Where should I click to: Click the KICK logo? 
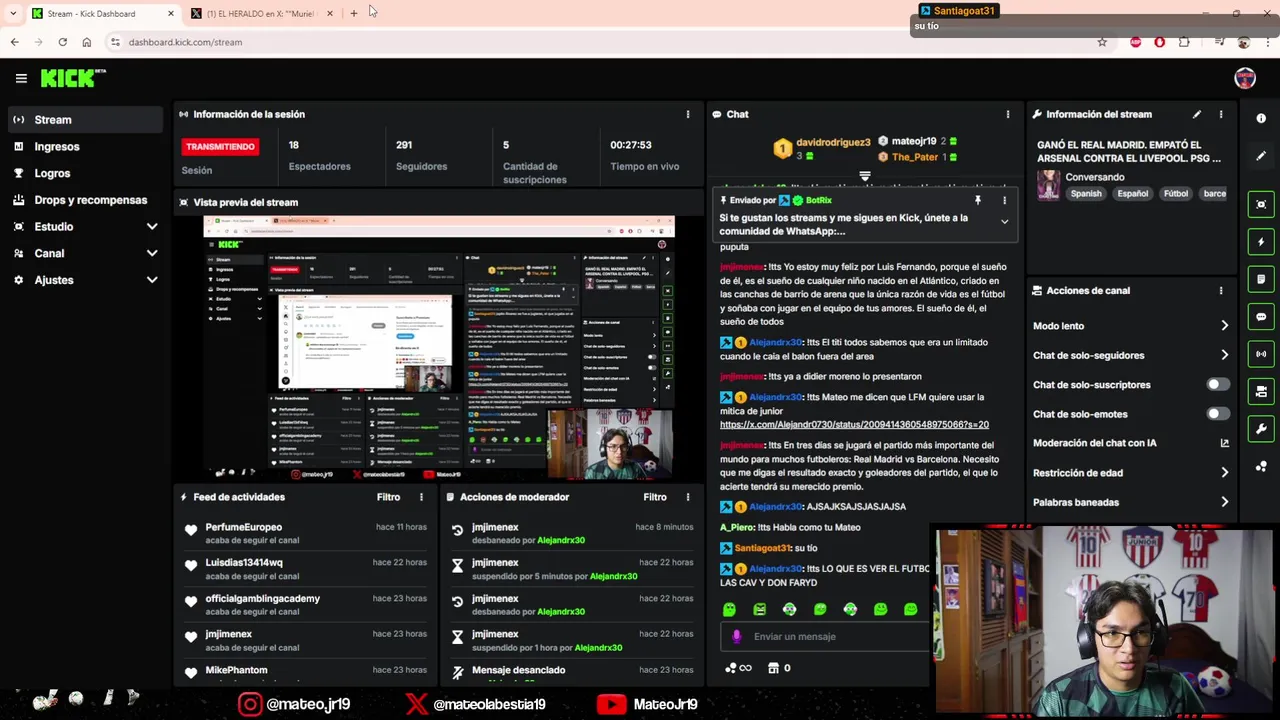coord(72,78)
